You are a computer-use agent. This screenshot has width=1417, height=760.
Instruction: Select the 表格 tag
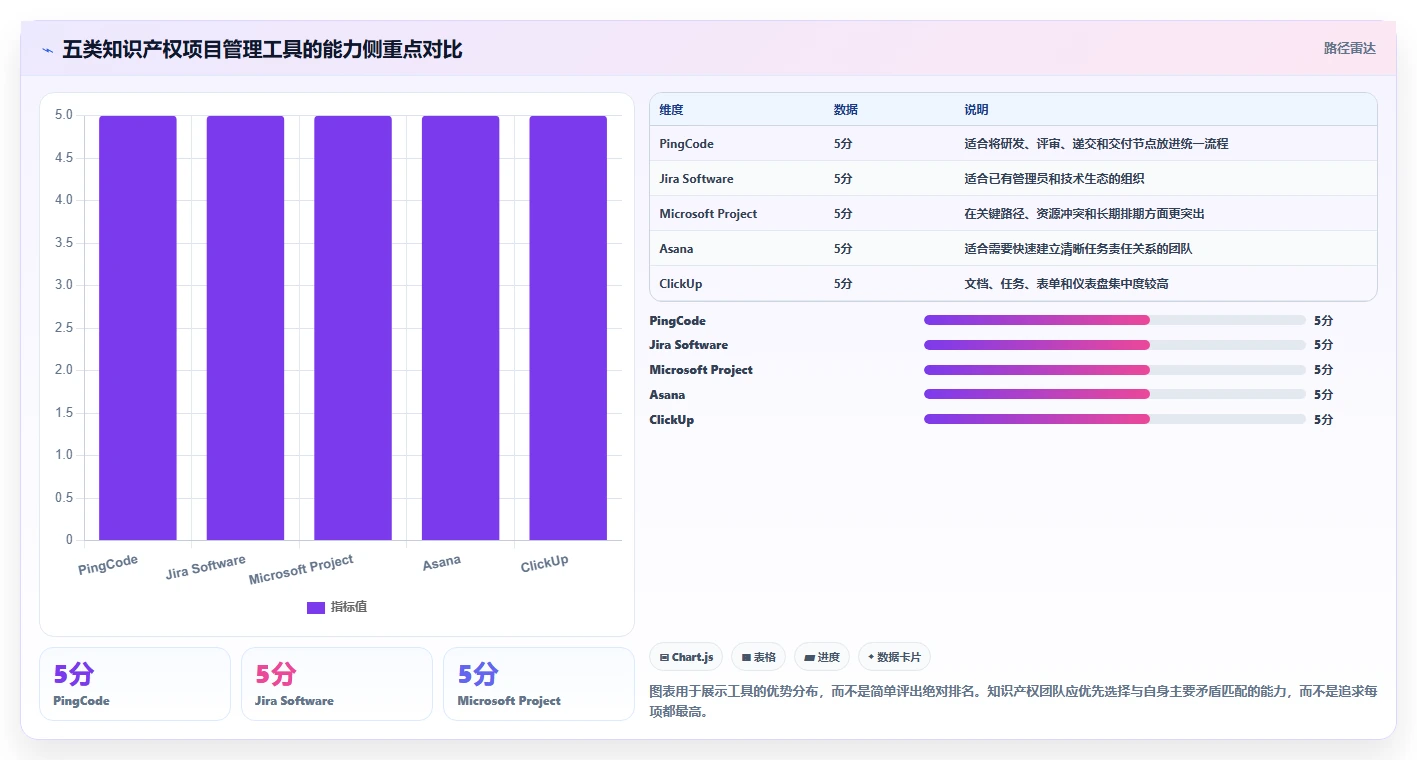[758, 657]
